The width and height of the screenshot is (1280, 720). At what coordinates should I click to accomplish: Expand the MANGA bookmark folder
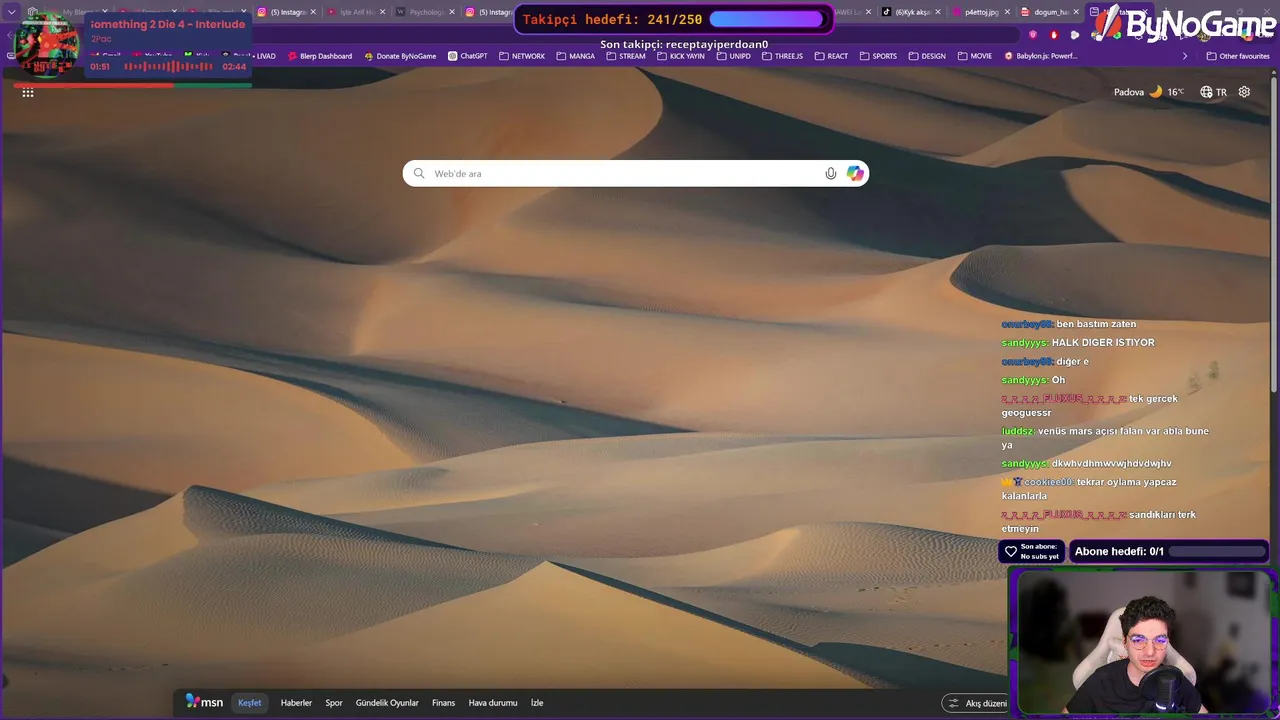575,56
